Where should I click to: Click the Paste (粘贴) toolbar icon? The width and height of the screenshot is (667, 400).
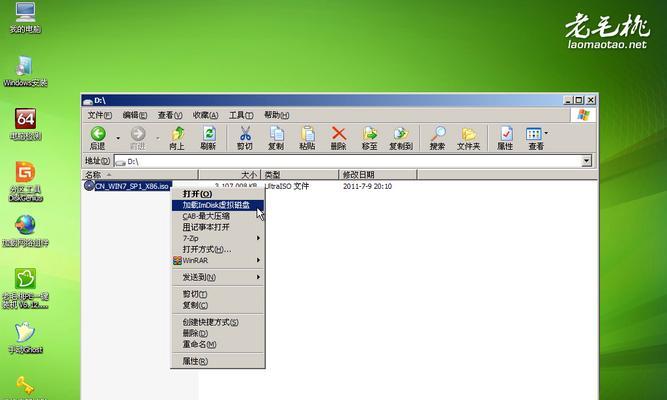[x=308, y=134]
